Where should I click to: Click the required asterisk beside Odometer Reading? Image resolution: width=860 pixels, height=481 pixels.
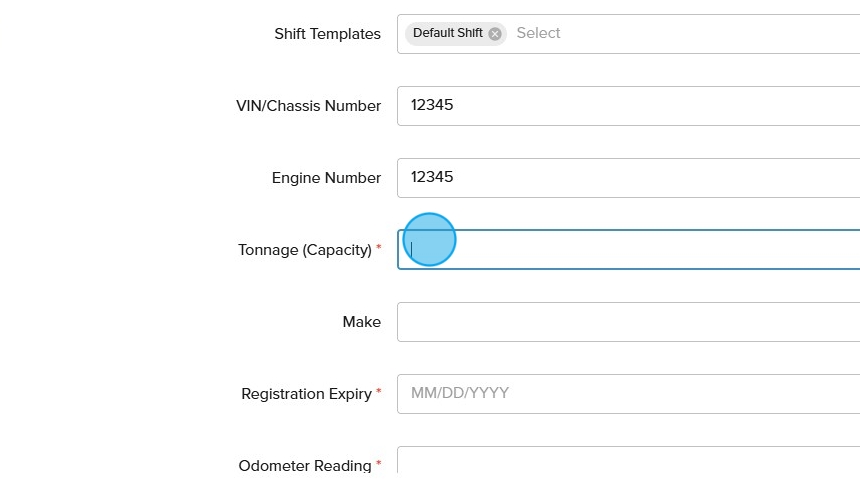point(379,464)
